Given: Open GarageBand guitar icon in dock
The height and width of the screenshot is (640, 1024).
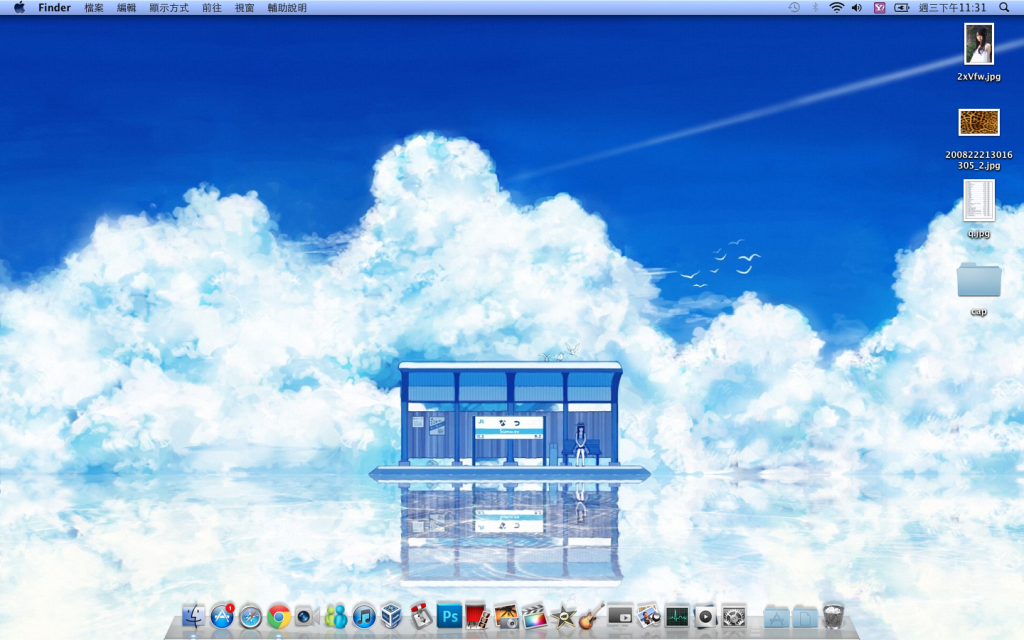Looking at the screenshot, I should 592,617.
